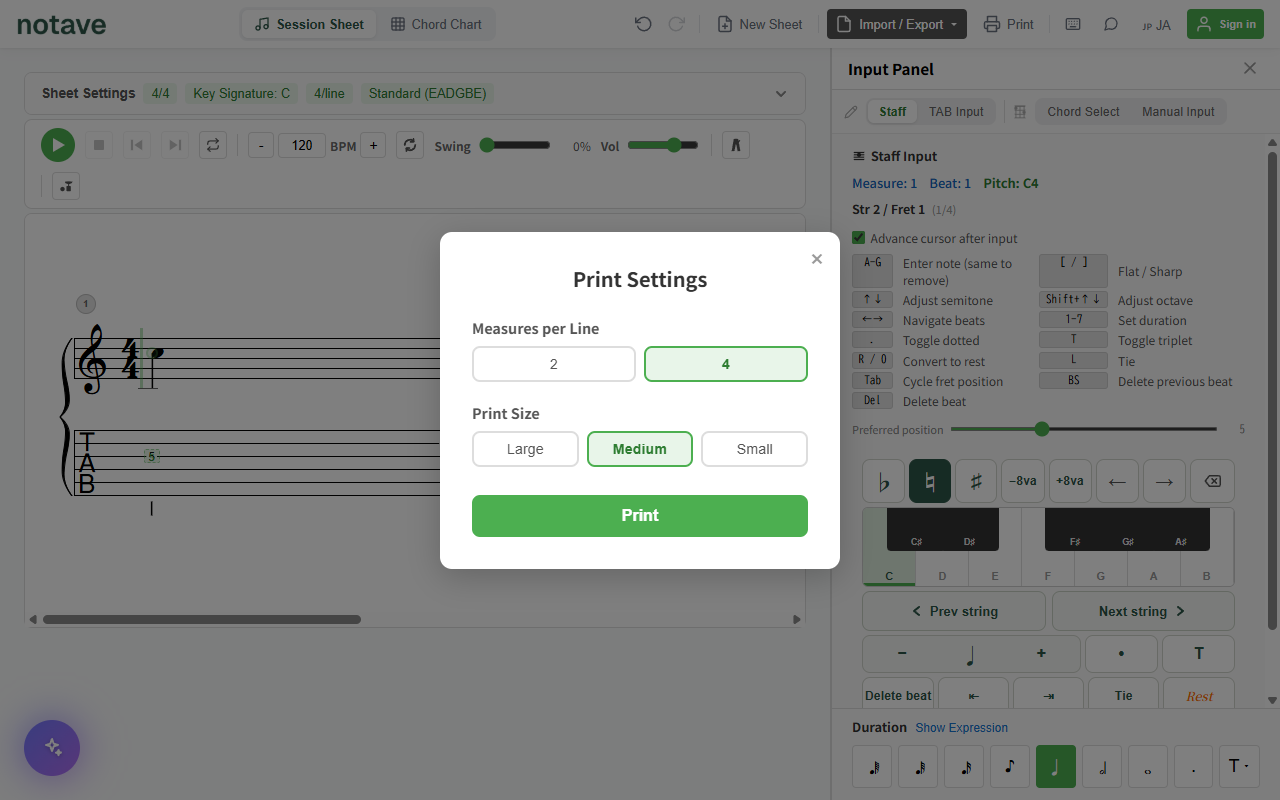Select eighth note duration
The height and width of the screenshot is (800, 1280).
1010,766
